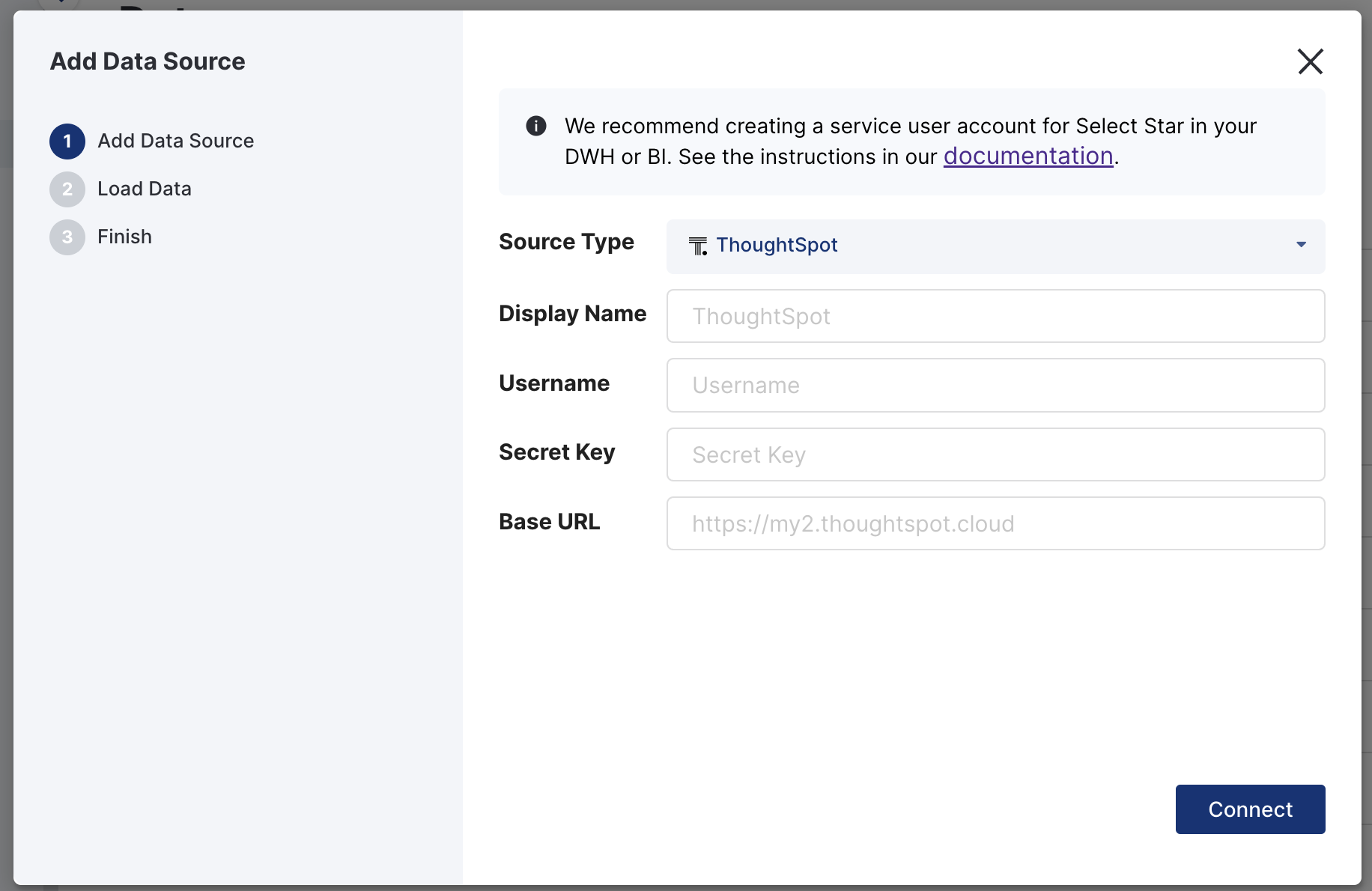Click the Add Data Source dialog heading
Screen dimensions: 1372x891
tap(148, 61)
